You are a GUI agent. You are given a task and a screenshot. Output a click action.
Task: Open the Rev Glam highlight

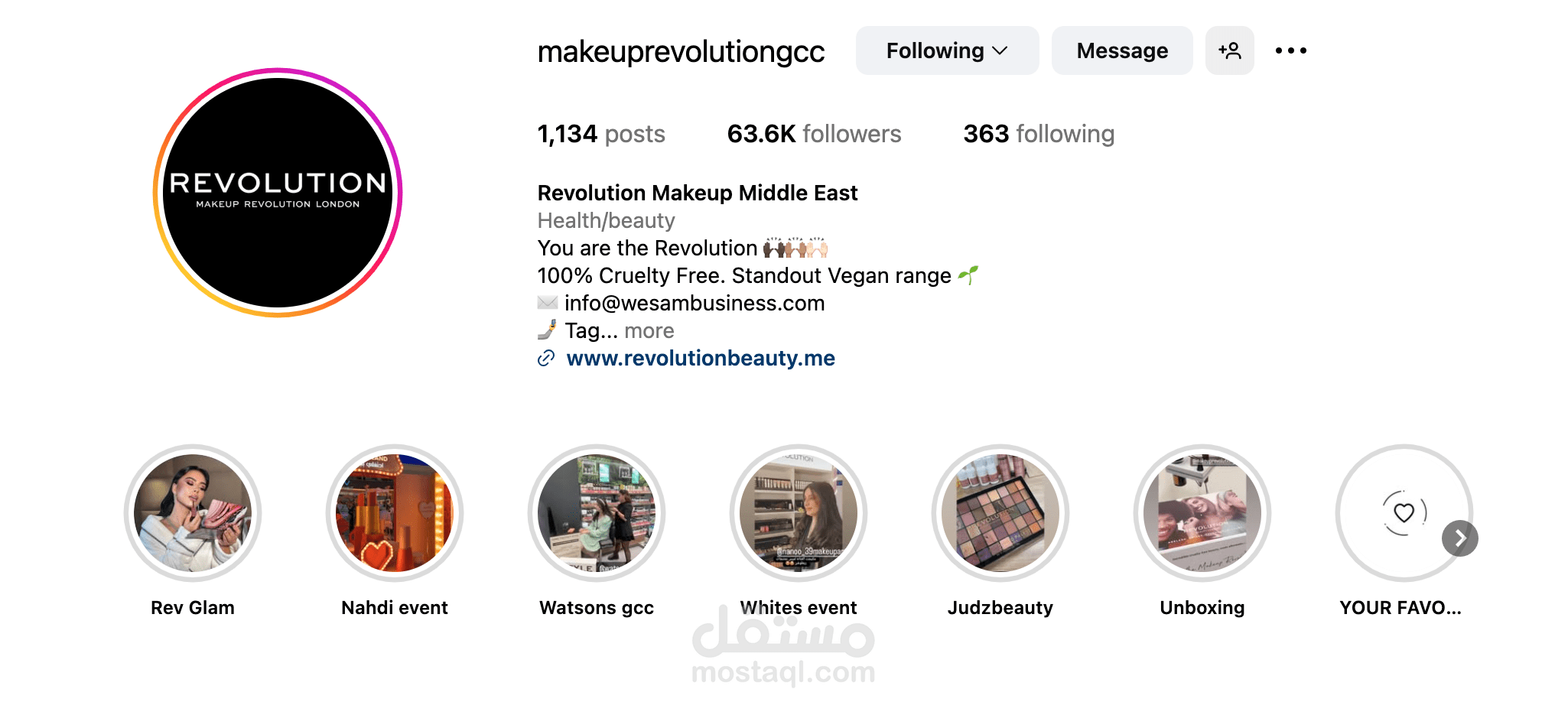point(193,513)
